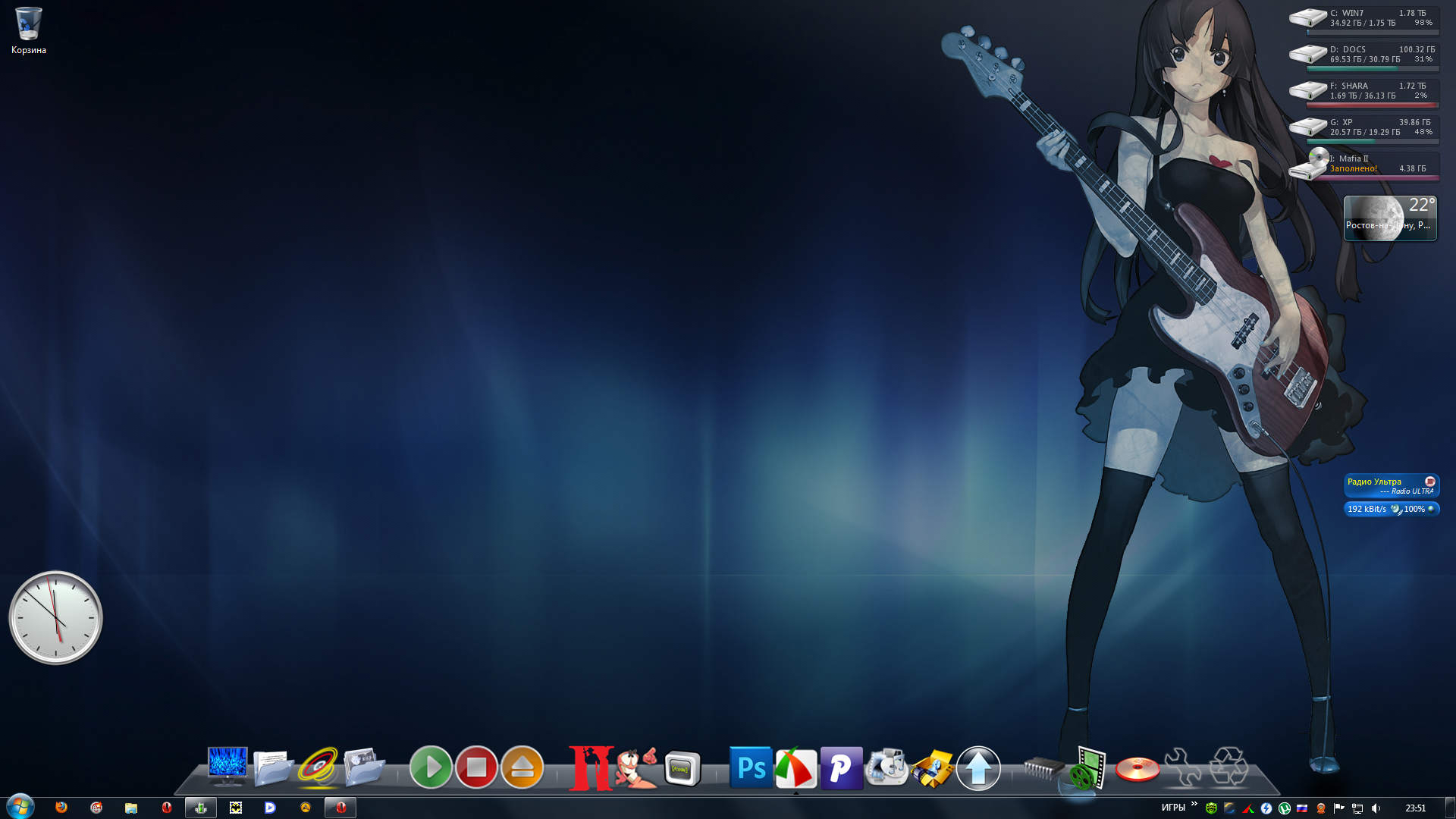Image resolution: width=1456 pixels, height=819 pixels.
Task: Launch the Worms game icon
Action: (636, 767)
